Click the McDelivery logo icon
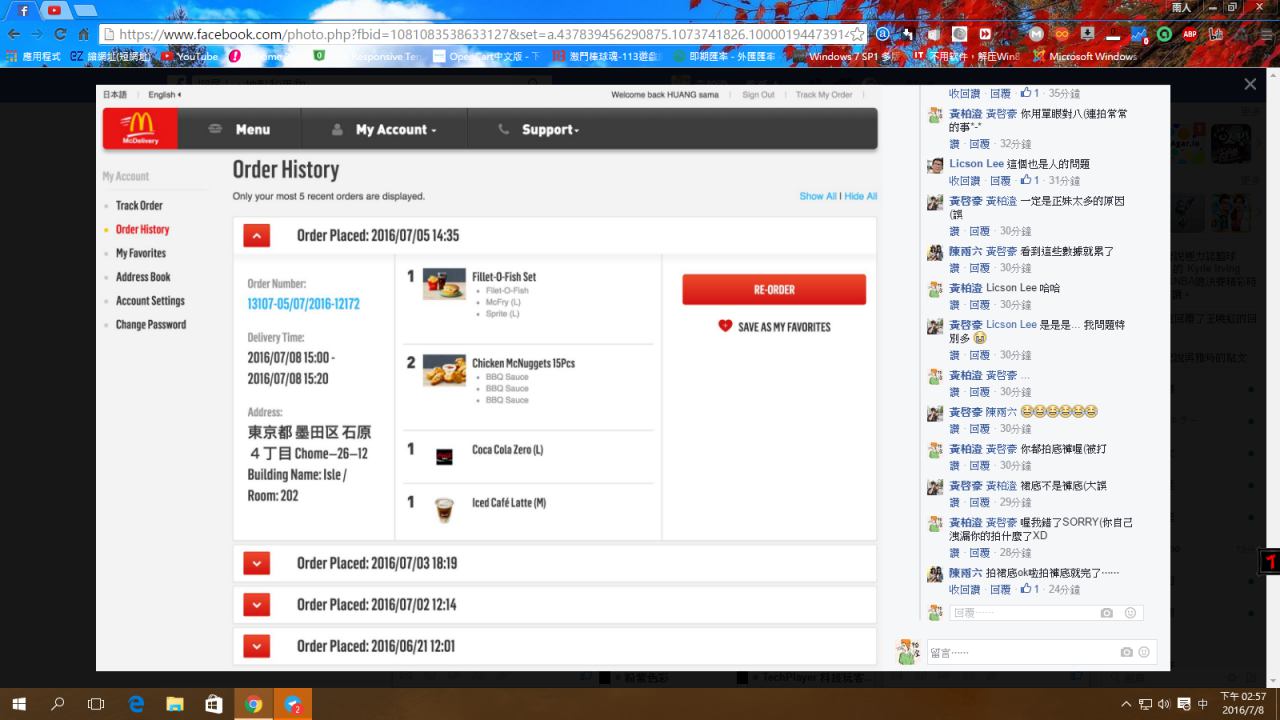1280x720 pixels. click(140, 129)
